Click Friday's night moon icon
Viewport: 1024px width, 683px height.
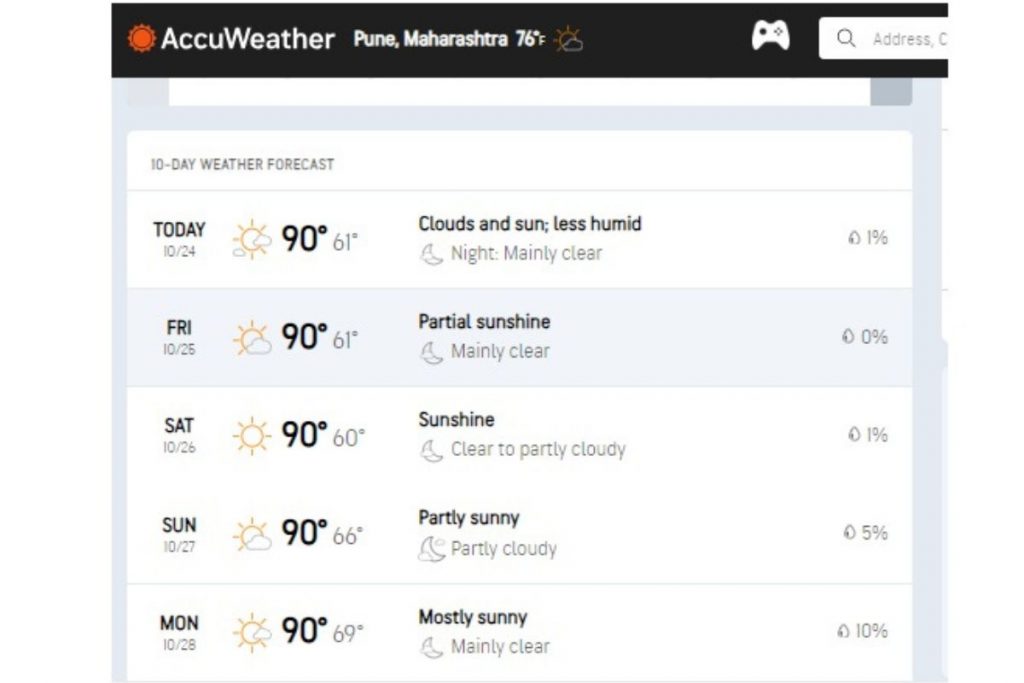tap(431, 352)
